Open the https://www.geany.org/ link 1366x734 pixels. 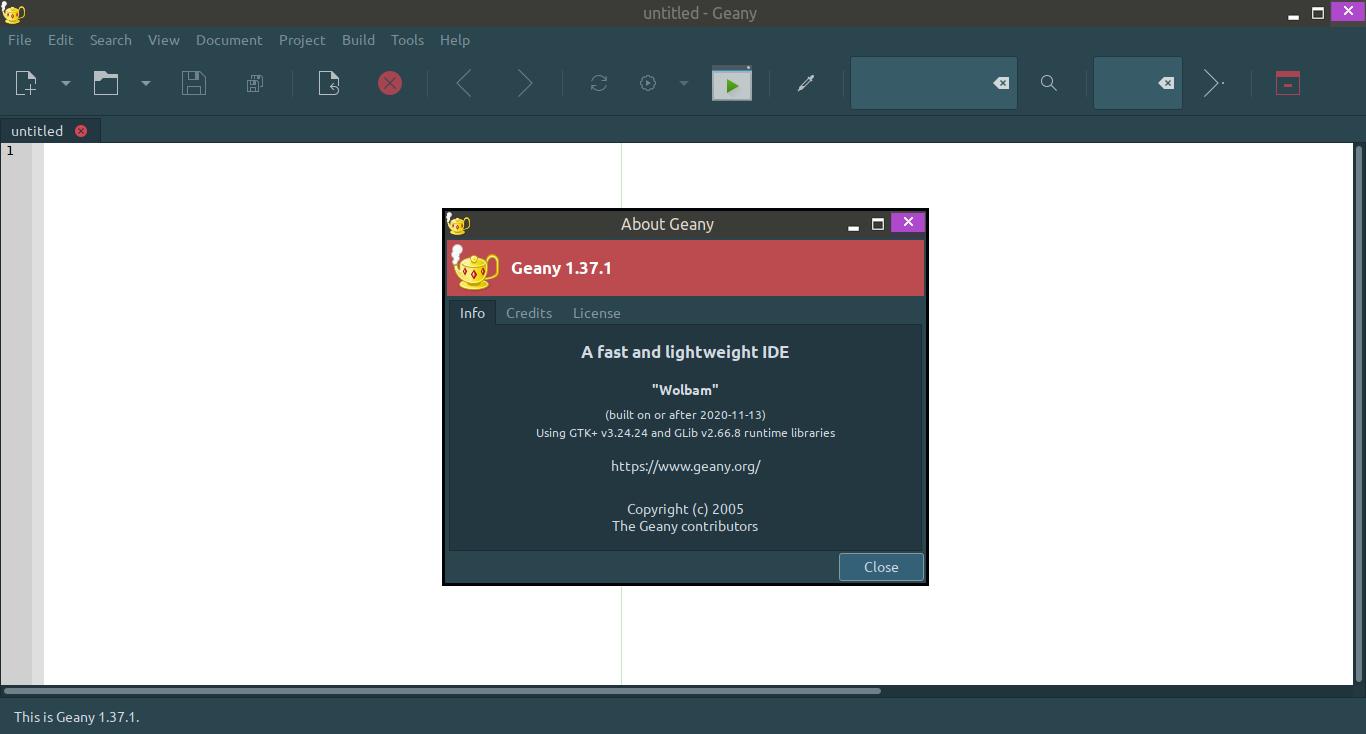685,466
